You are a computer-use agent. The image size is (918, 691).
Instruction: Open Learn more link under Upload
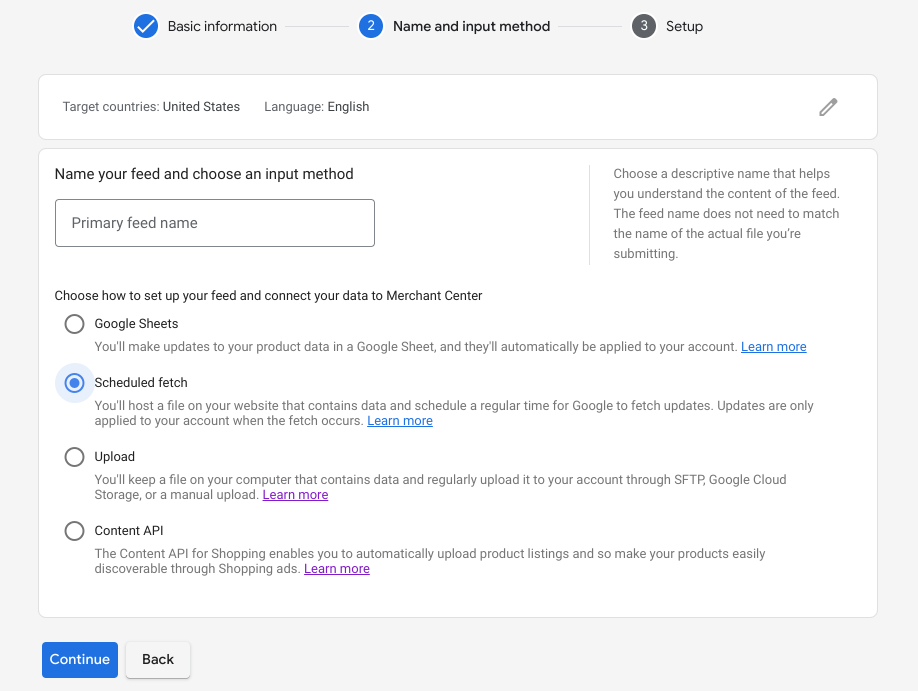pyautogui.click(x=295, y=495)
